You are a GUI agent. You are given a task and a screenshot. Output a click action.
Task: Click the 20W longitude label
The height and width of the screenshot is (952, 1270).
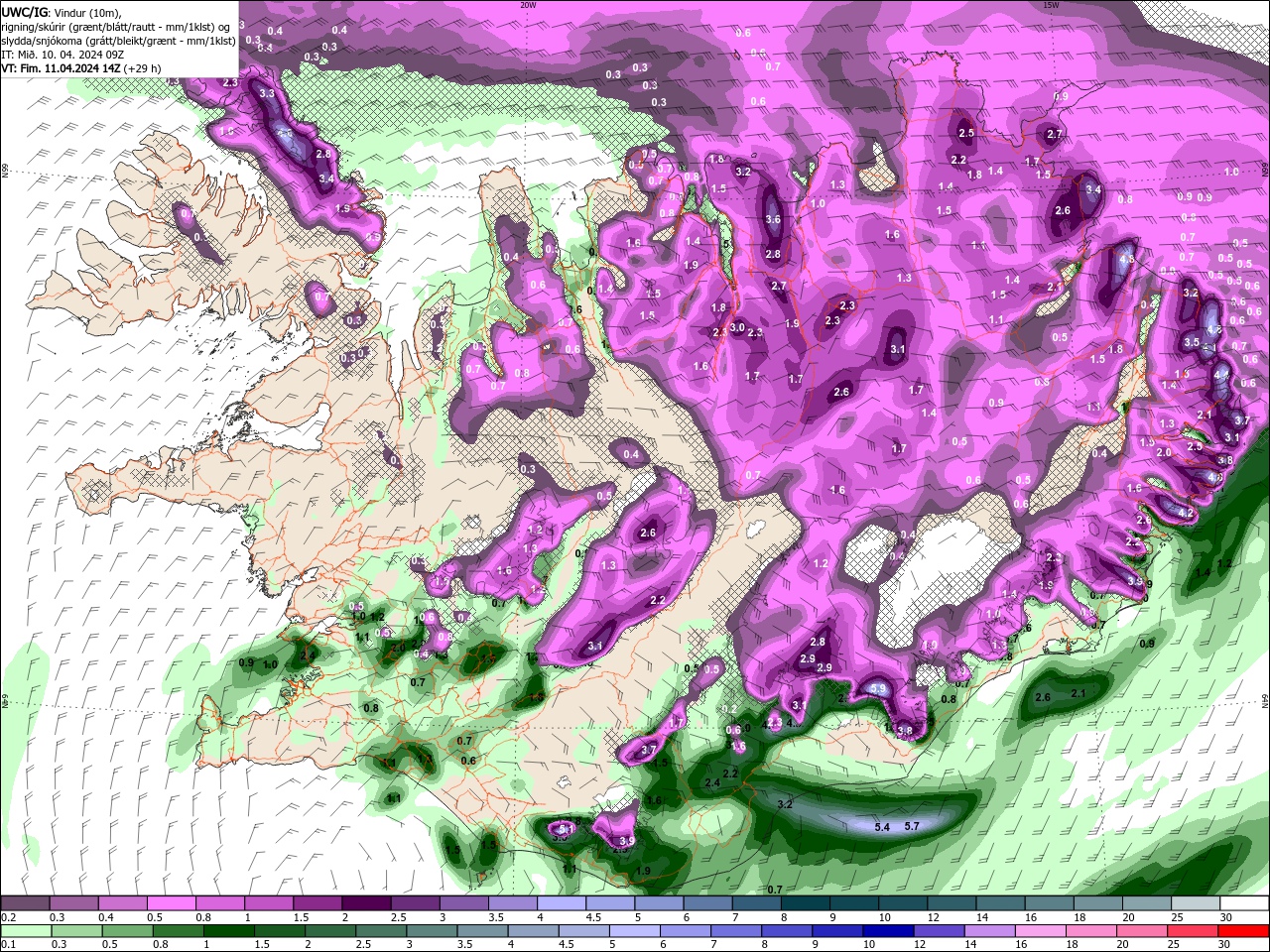coord(528,5)
